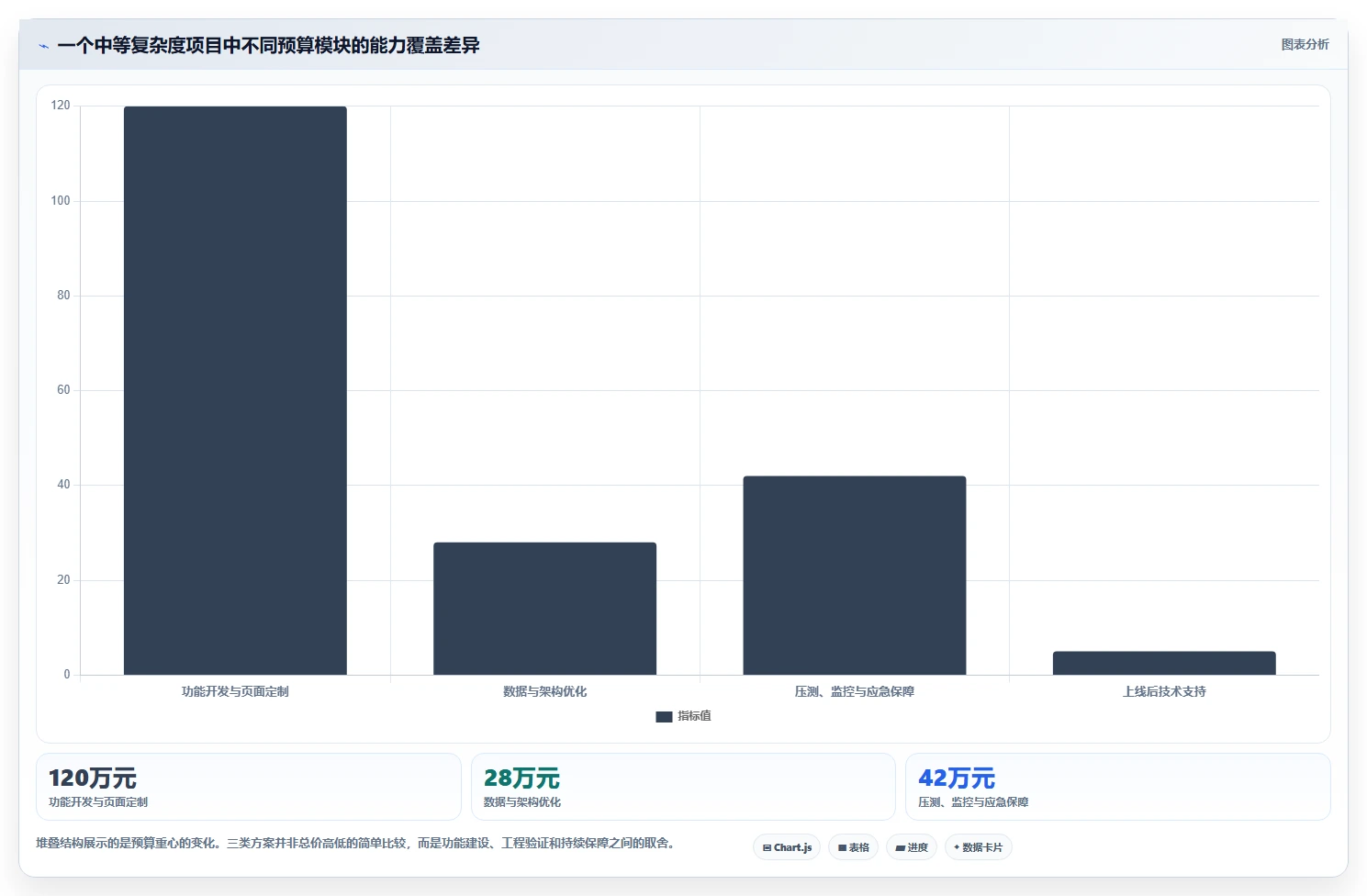The image size is (1367, 896).
Task: Click the 数据卡片 tag
Action: coord(978,847)
